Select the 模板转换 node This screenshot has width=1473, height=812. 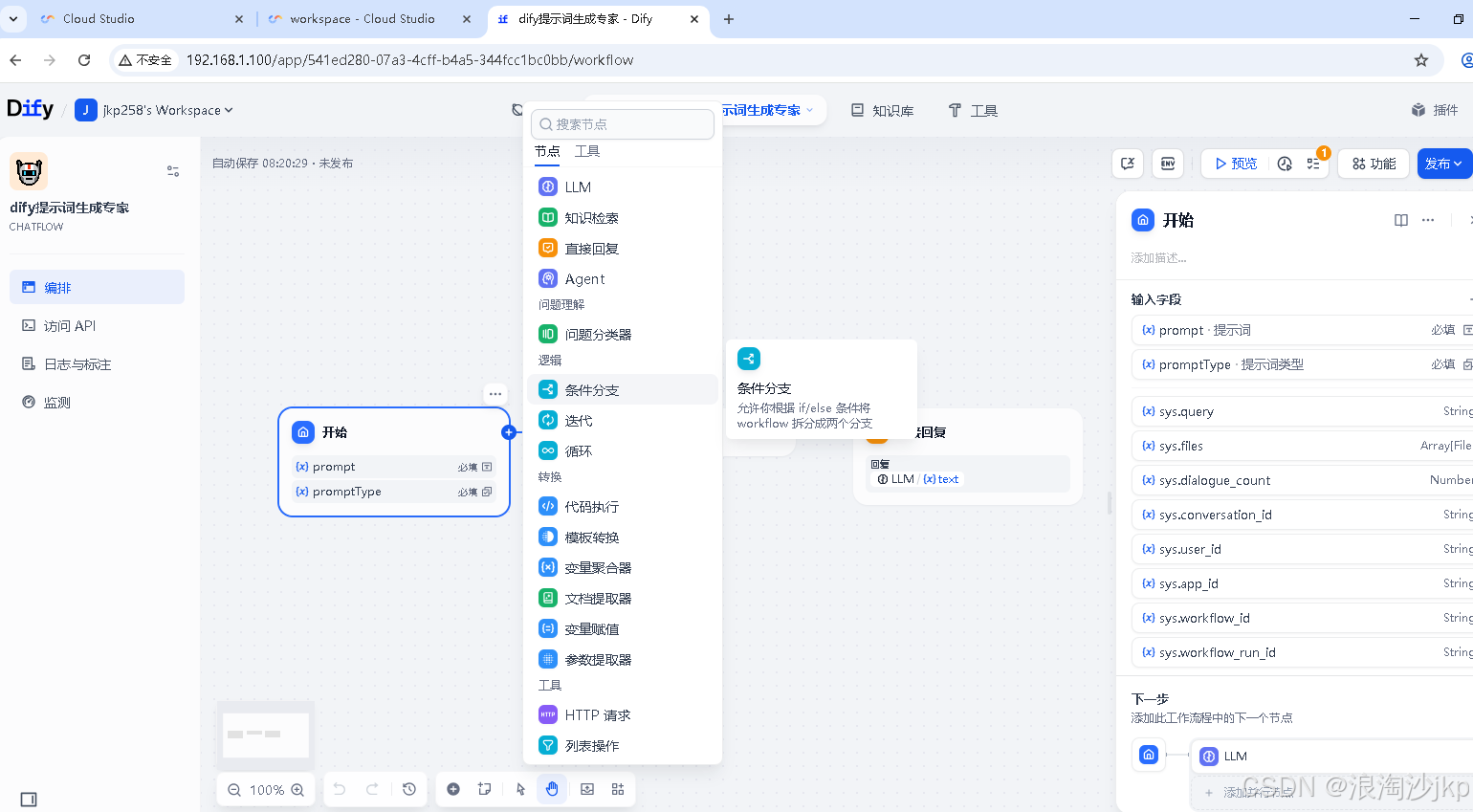click(623, 538)
